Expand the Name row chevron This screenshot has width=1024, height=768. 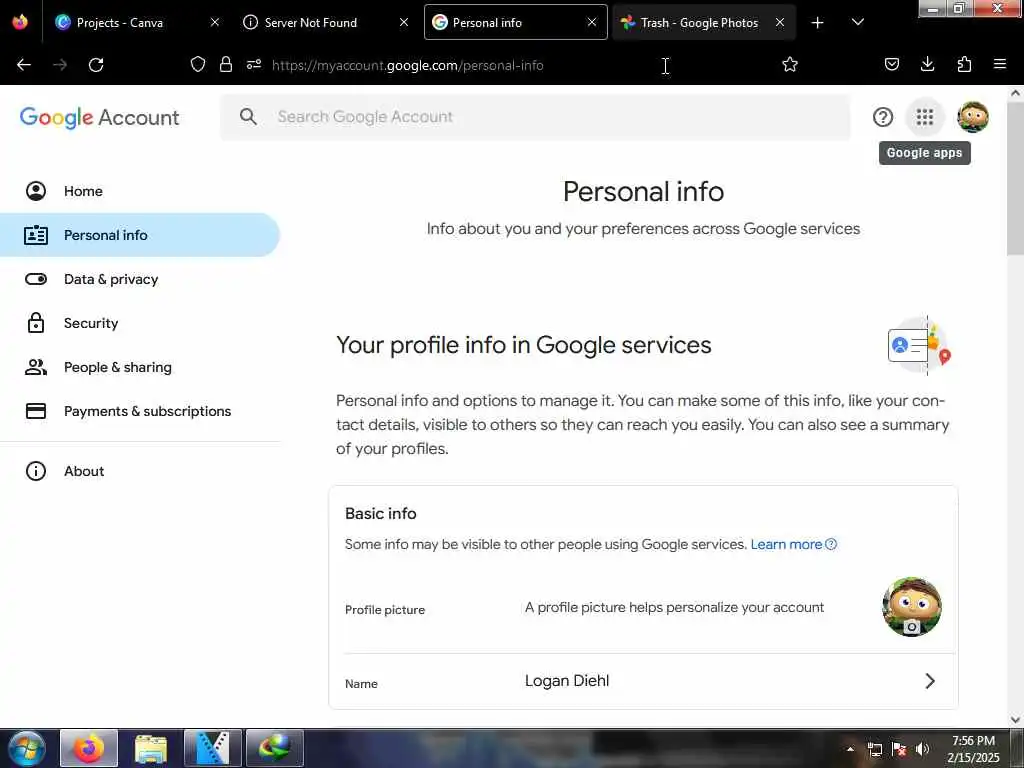click(x=930, y=681)
